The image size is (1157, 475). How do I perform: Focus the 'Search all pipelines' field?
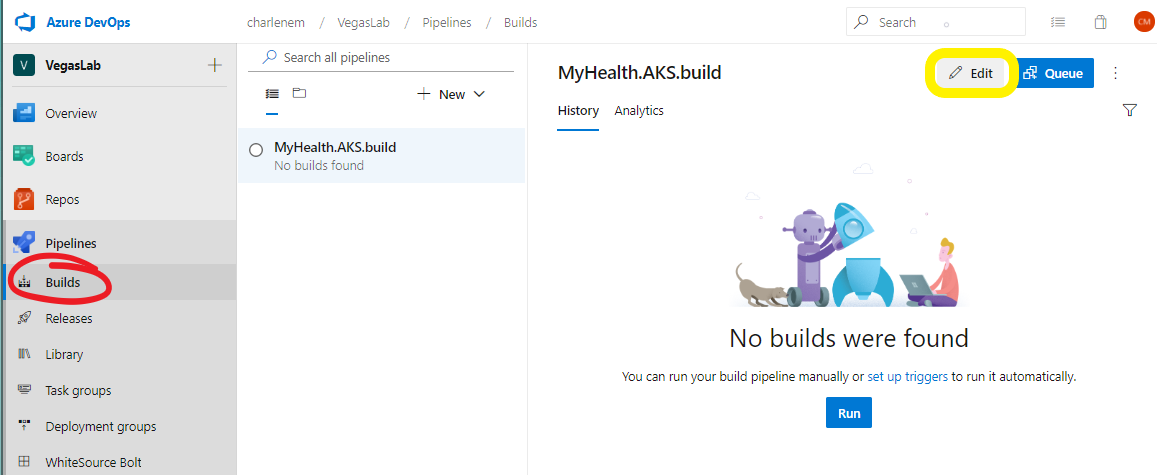(x=381, y=58)
